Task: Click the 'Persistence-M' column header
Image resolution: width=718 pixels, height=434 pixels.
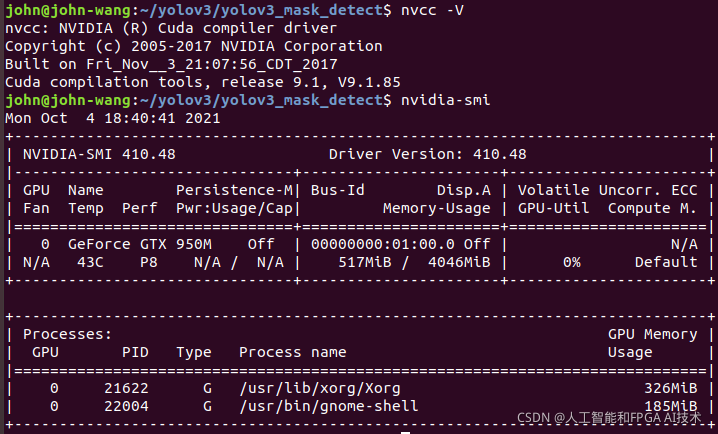Action: pos(234,190)
